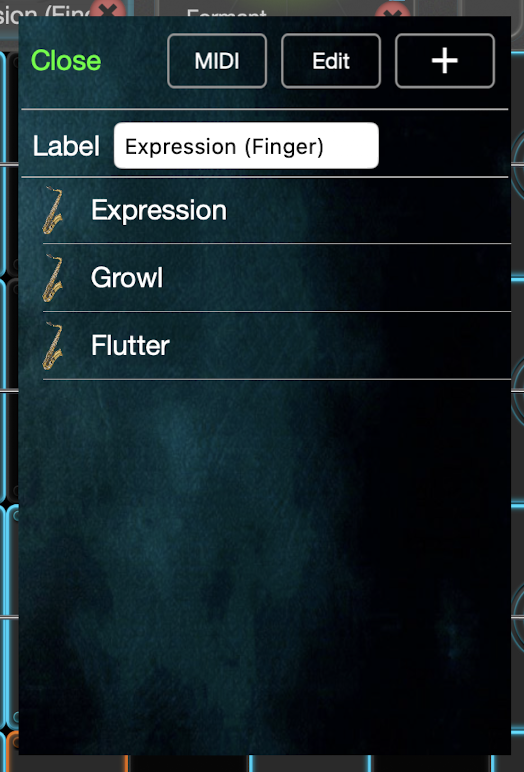
Task: Click the empty list area below Flutter
Action: [266, 566]
